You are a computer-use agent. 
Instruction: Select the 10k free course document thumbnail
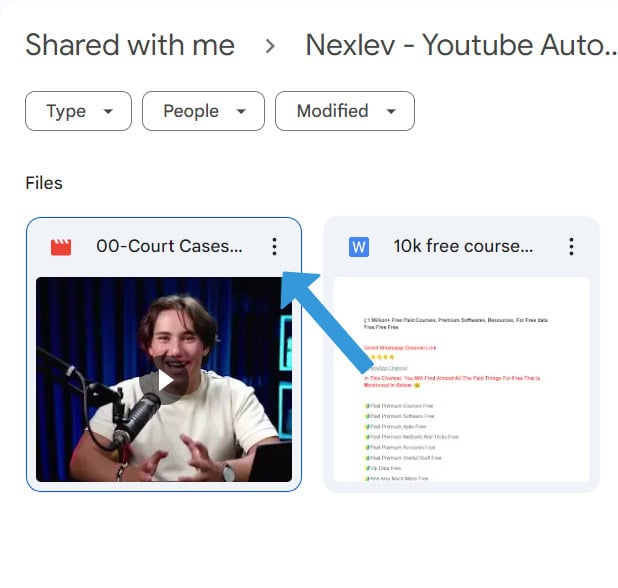462,379
